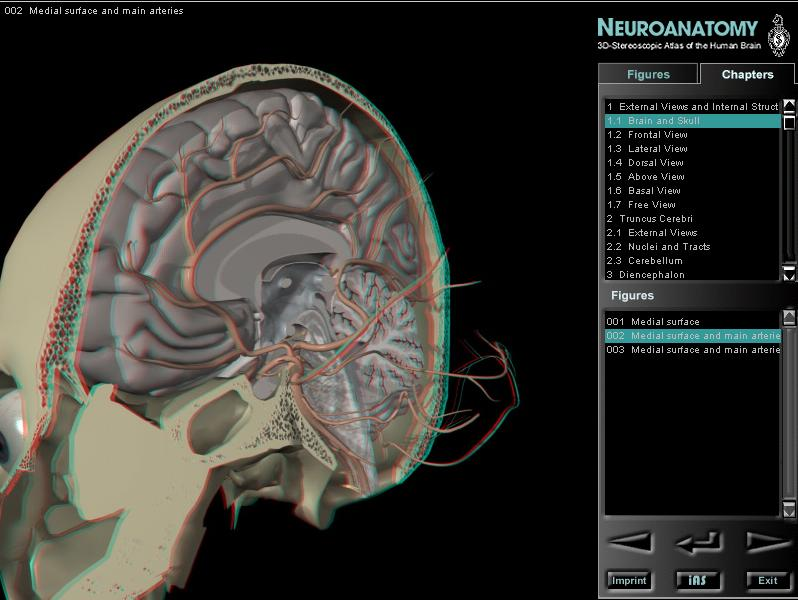Viewport: 798px width, 600px height.
Task: Switch to the Figures tab
Action: click(x=648, y=74)
